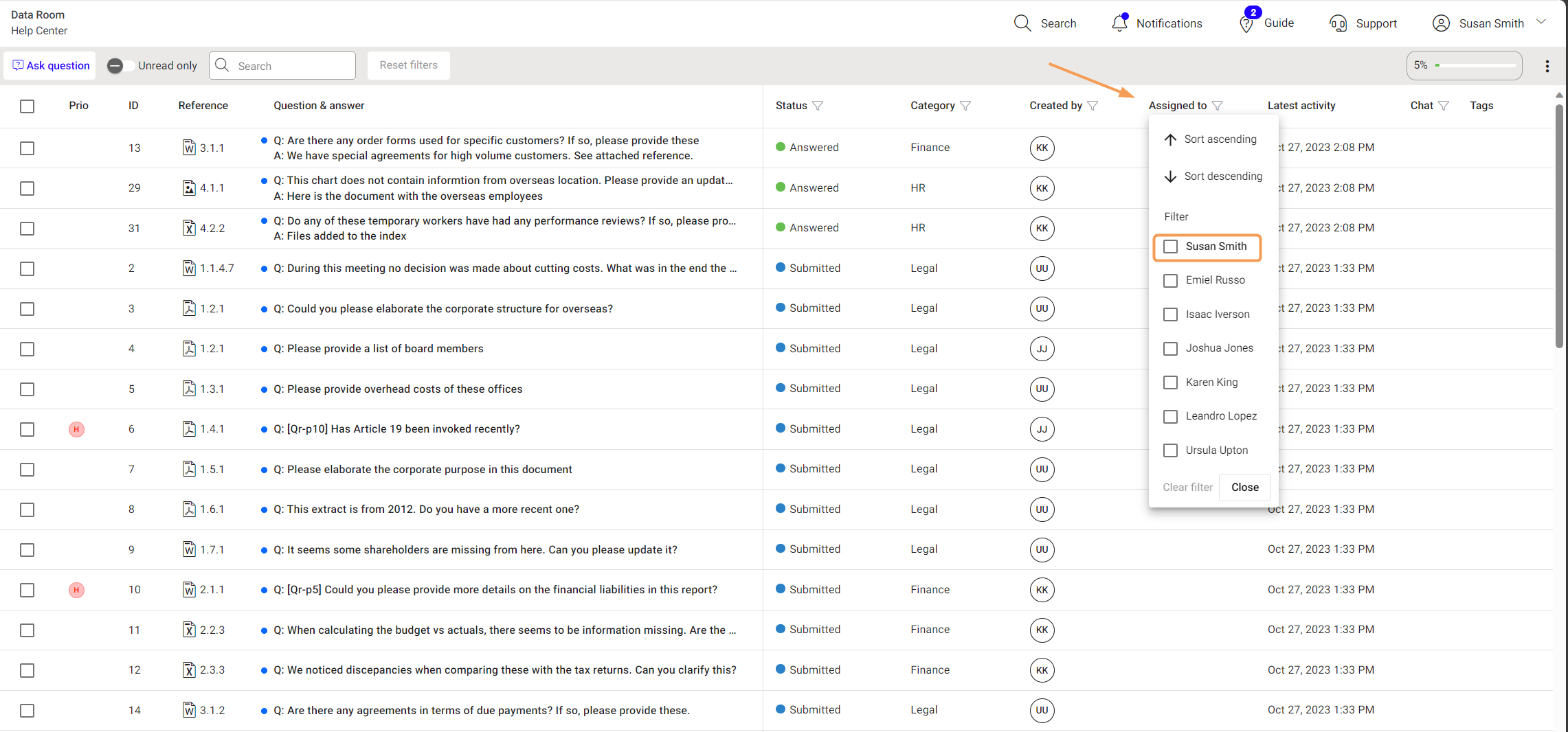Open the Chat column filter
This screenshot has width=1568, height=732.
click(1443, 106)
